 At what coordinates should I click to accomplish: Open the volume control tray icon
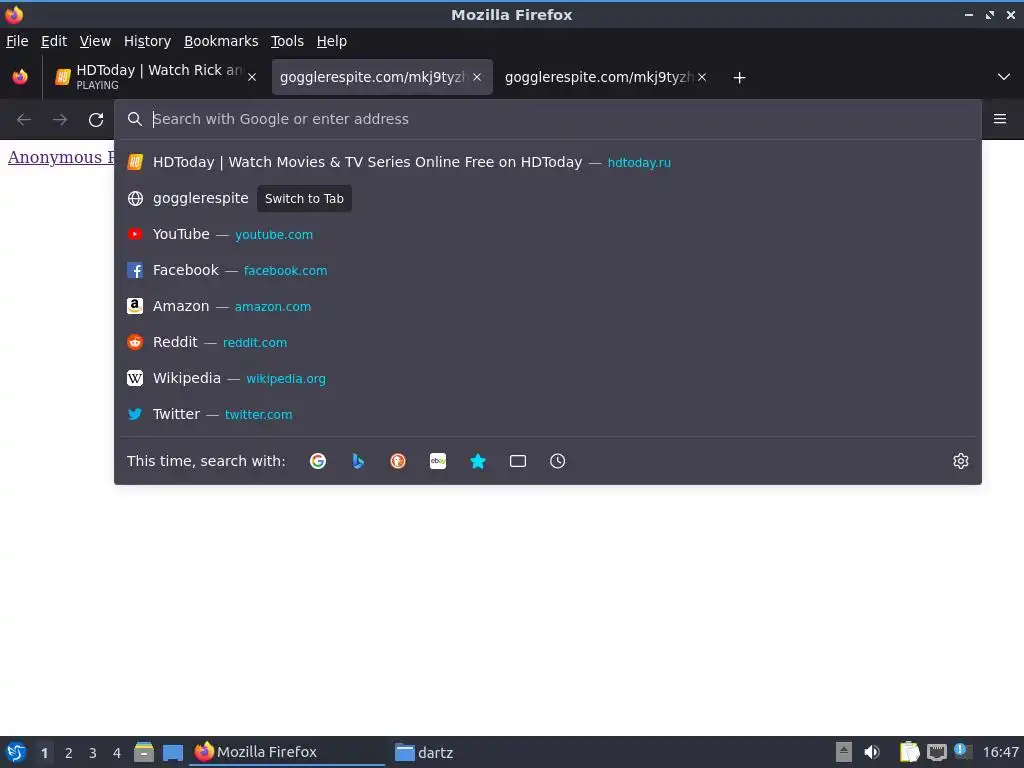click(x=872, y=752)
